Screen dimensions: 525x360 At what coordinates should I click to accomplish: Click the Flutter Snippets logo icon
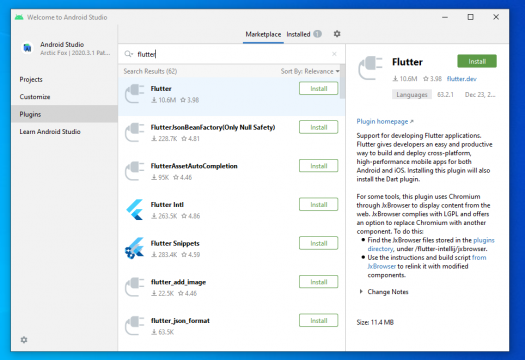pyautogui.click(x=134, y=248)
